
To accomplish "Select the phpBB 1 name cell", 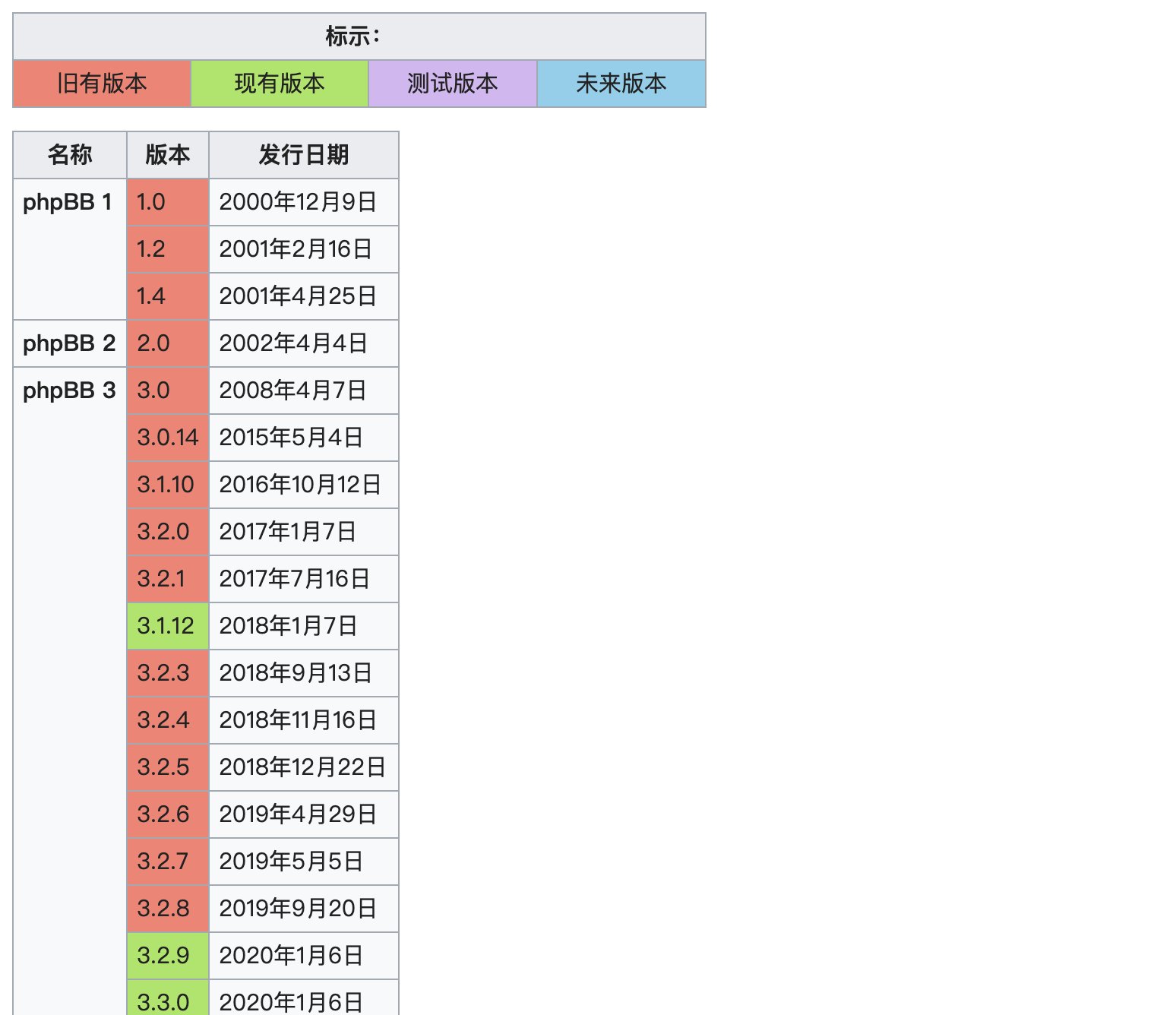I will [70, 249].
